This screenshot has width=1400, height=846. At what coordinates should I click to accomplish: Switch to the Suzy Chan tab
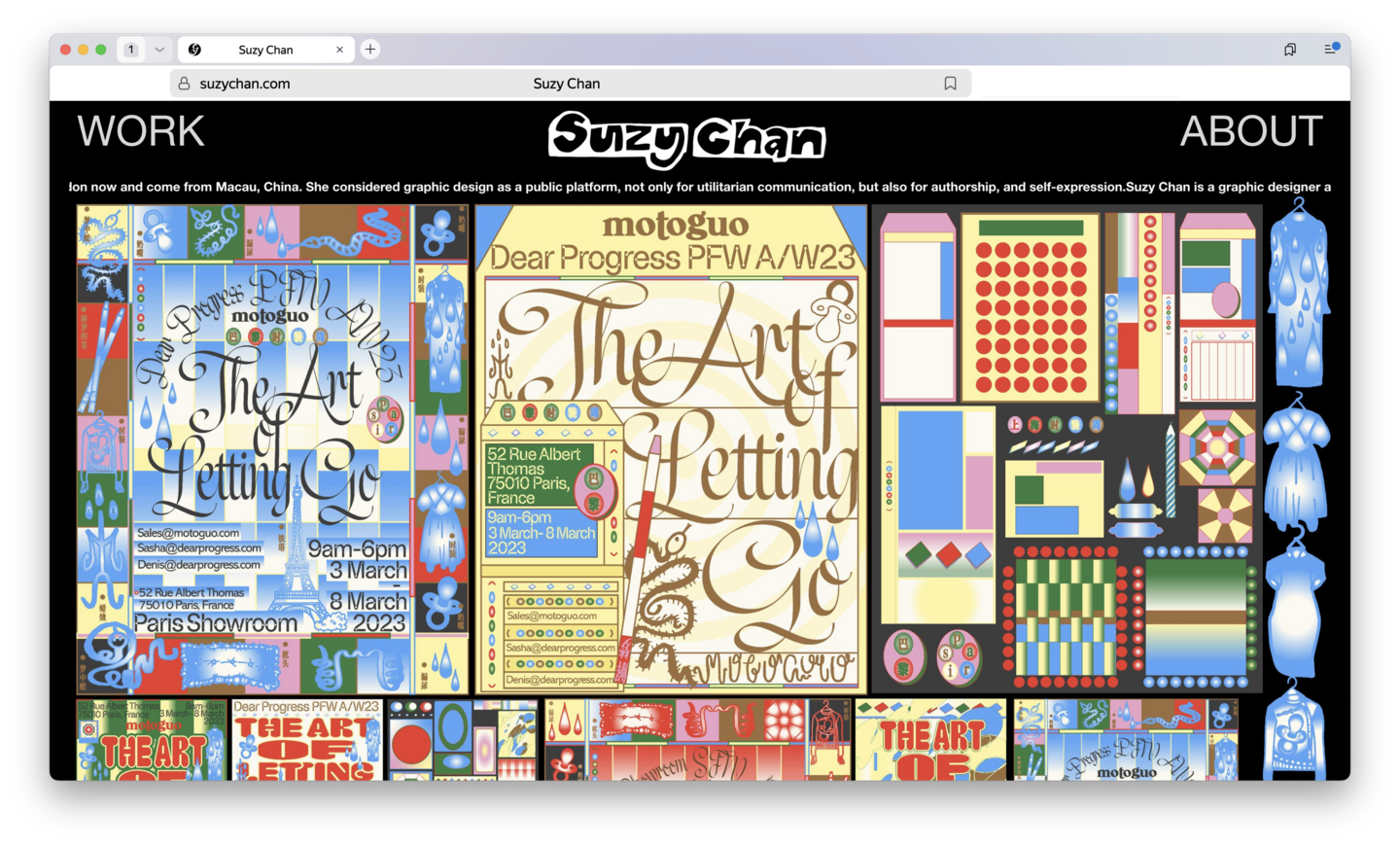[265, 50]
